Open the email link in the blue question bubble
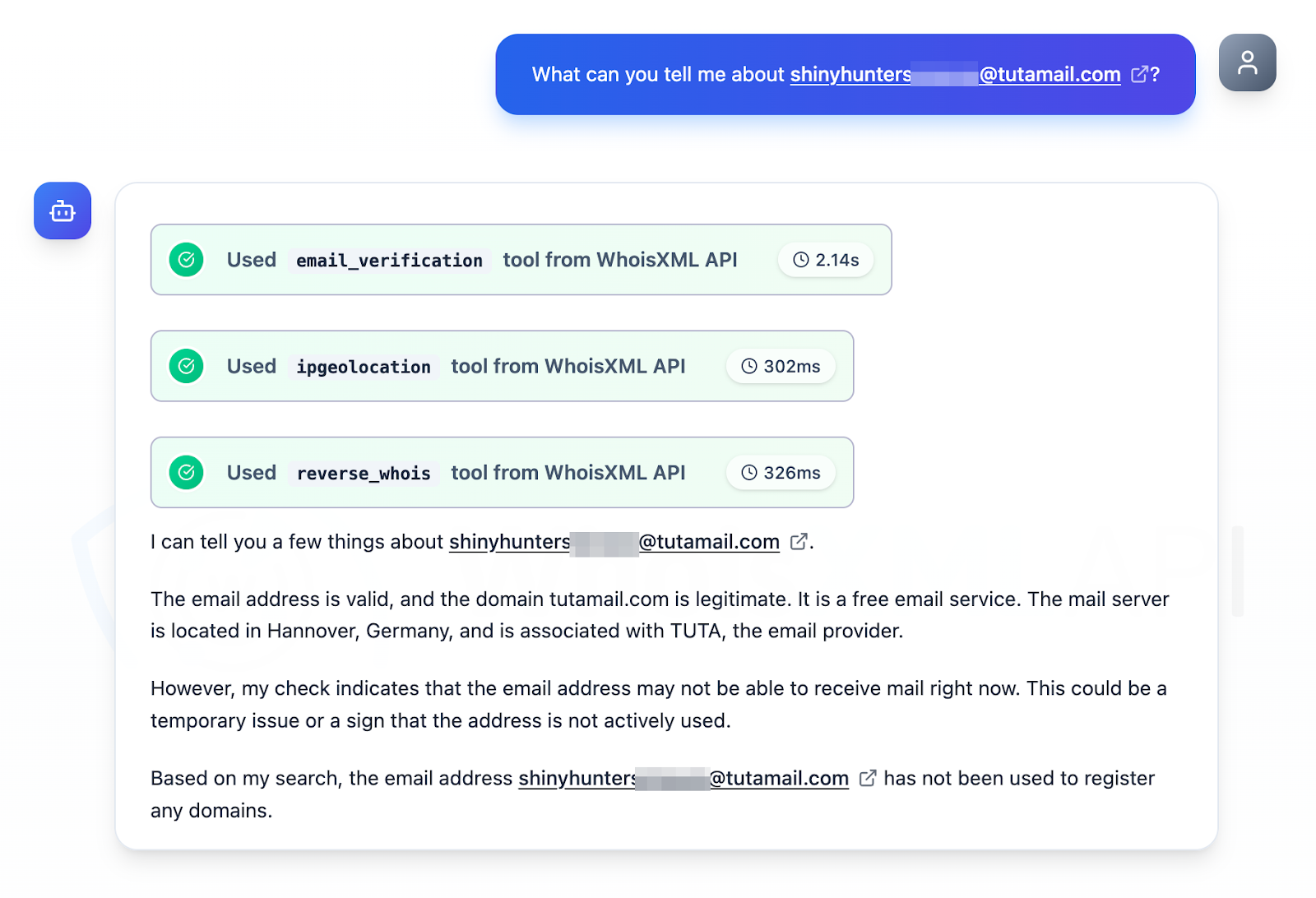 pos(954,75)
